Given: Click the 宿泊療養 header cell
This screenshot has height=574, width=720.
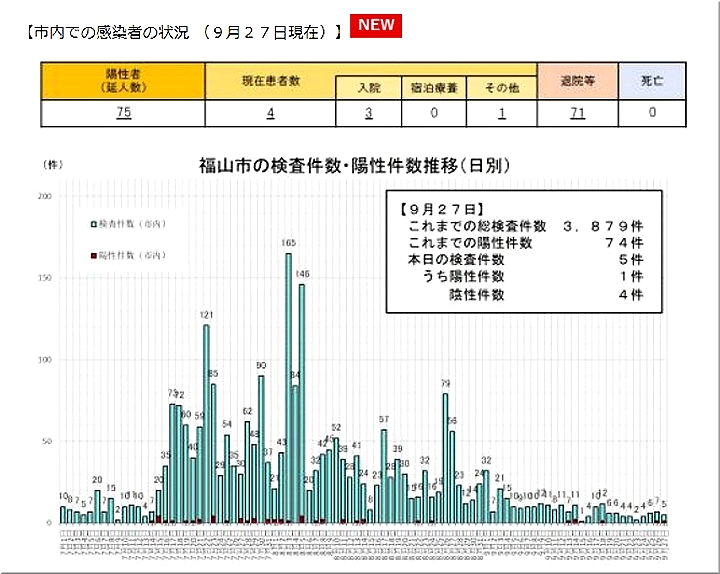Looking at the screenshot, I should click(x=435, y=89).
